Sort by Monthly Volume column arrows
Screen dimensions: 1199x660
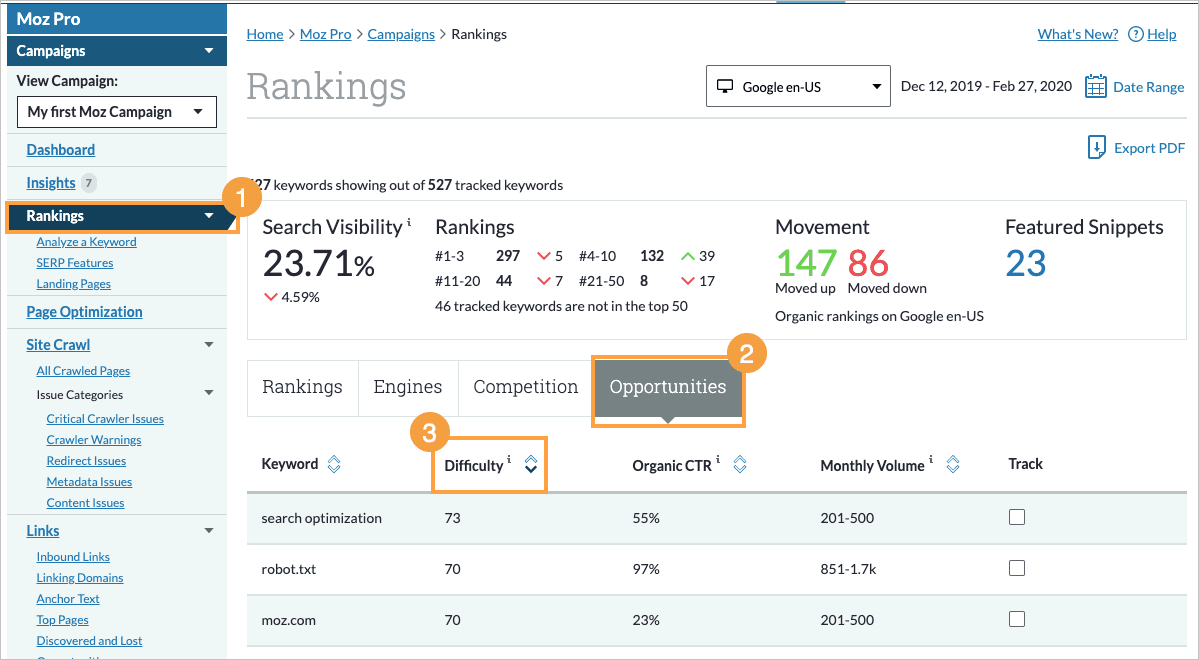click(x=953, y=464)
